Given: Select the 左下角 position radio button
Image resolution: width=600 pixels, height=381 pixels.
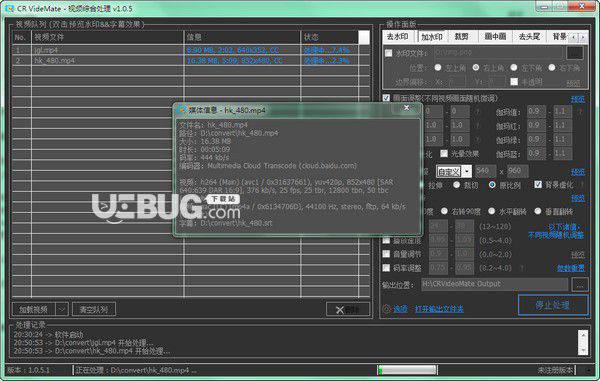Looking at the screenshot, I should click(x=514, y=68).
